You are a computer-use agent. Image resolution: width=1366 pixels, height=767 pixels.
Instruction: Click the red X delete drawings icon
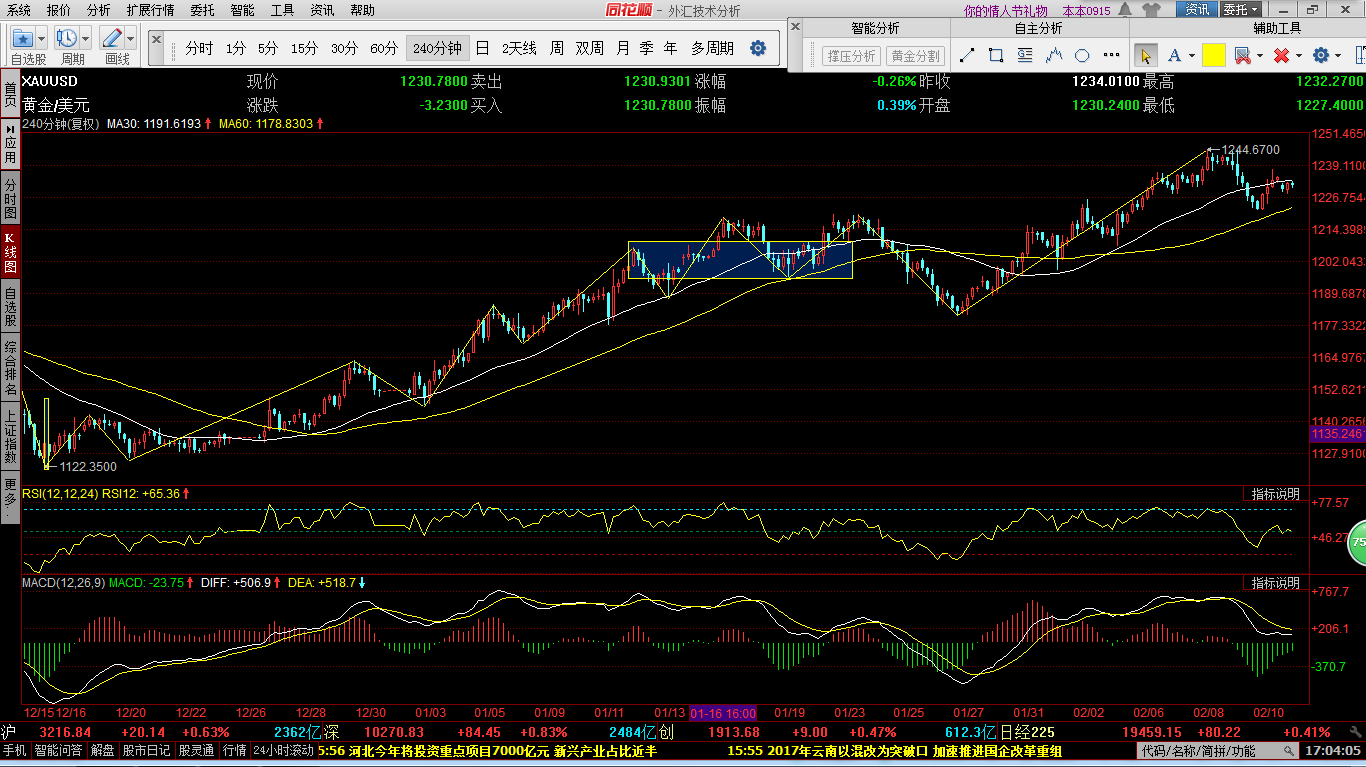1281,55
